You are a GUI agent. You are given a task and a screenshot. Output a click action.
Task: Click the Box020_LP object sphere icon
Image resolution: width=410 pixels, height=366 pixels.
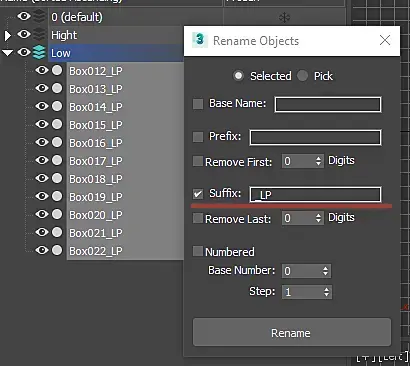coord(57,214)
